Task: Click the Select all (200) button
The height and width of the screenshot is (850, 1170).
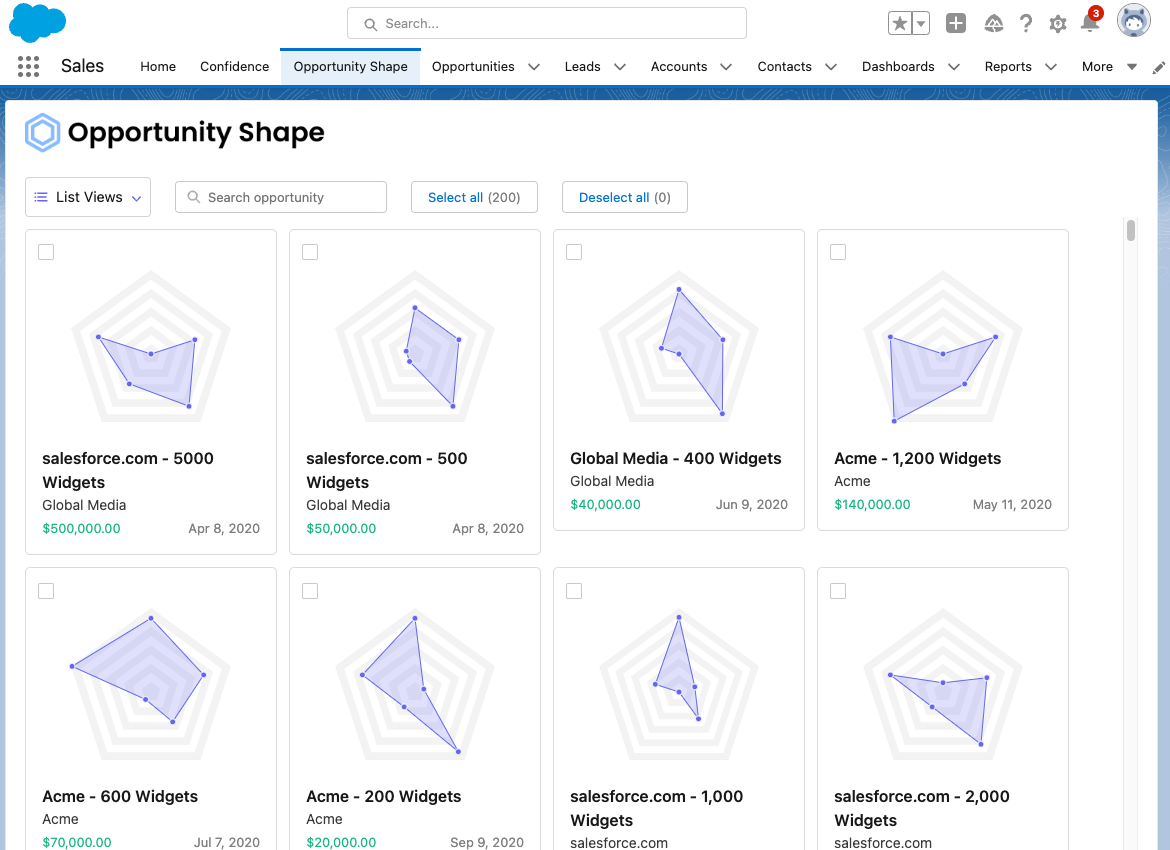Action: [x=474, y=197]
